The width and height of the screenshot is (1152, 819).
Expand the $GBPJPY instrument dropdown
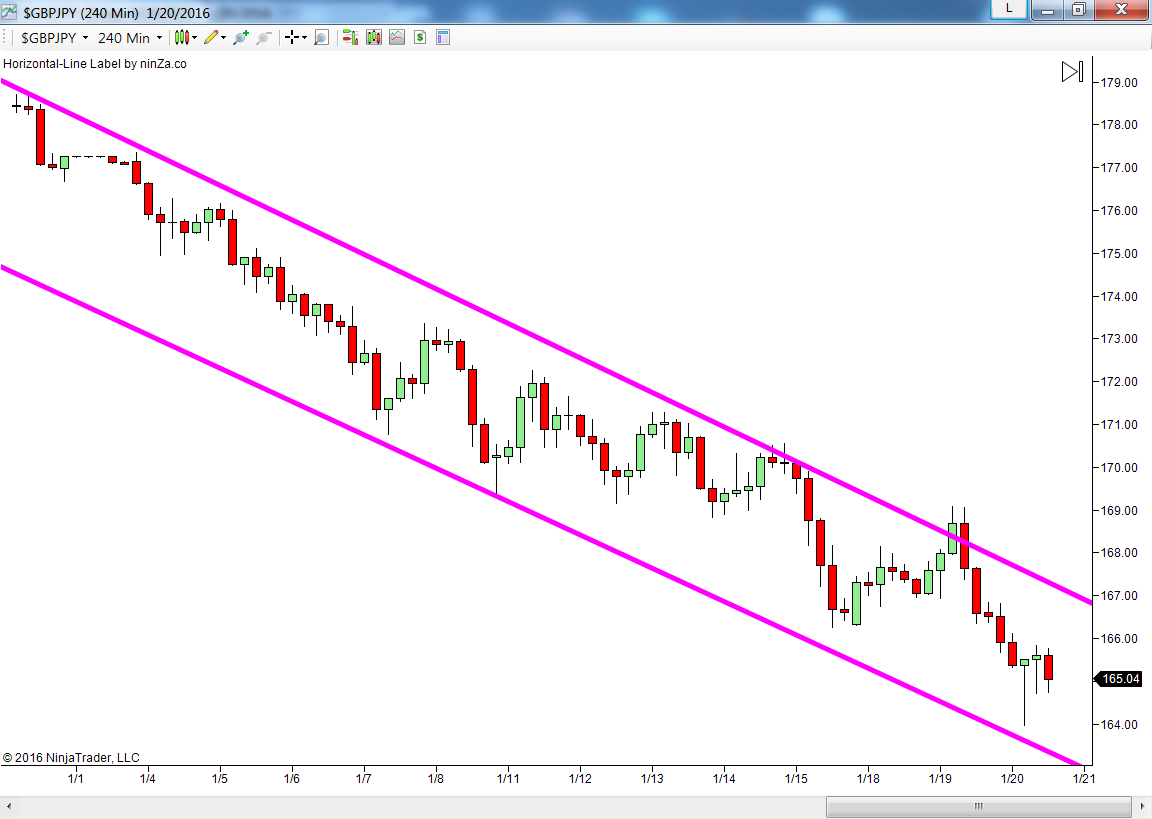tap(85, 38)
